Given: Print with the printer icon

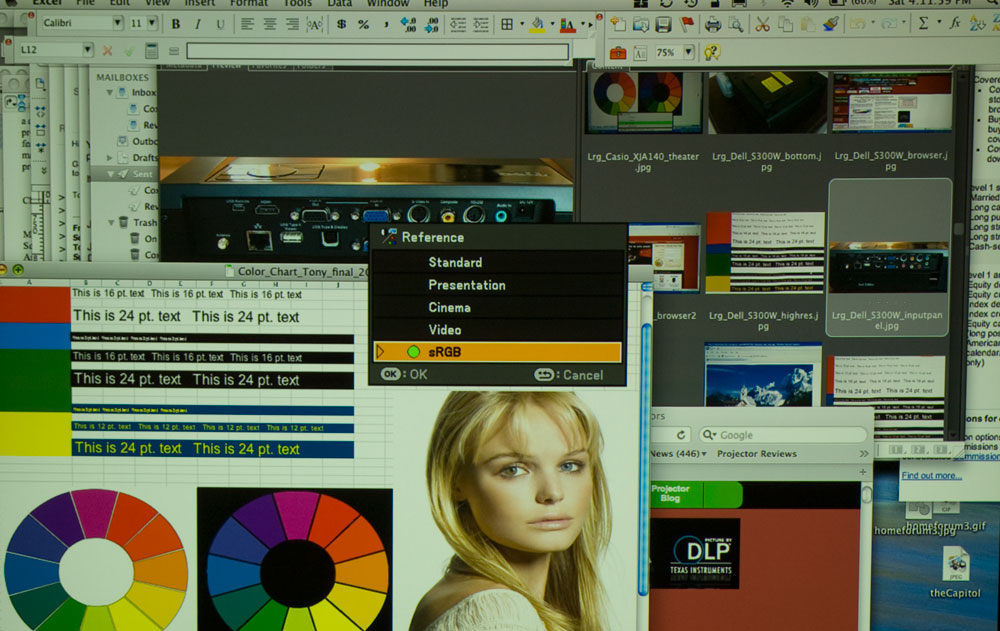Looking at the screenshot, I should tap(712, 25).
